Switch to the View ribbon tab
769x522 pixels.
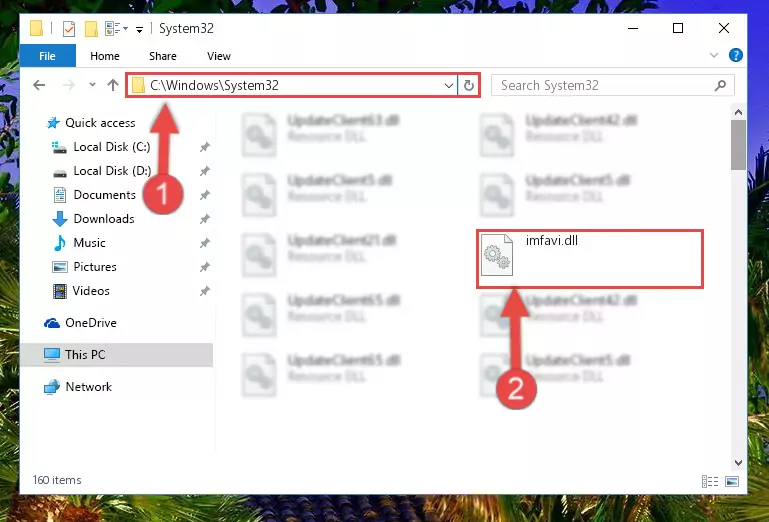click(x=219, y=56)
